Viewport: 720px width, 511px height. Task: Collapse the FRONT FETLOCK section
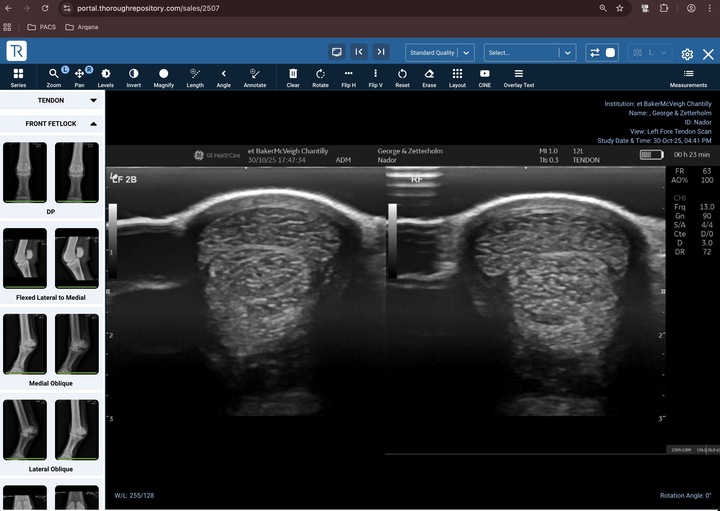(93, 124)
